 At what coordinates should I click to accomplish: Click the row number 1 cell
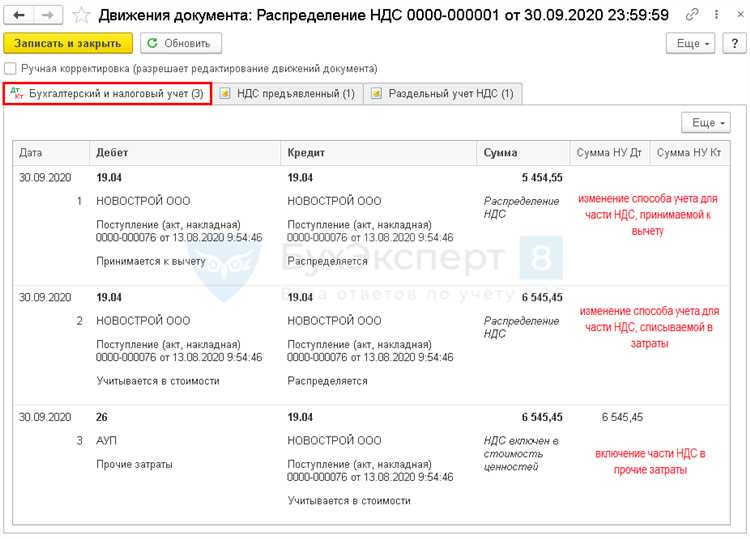79,201
